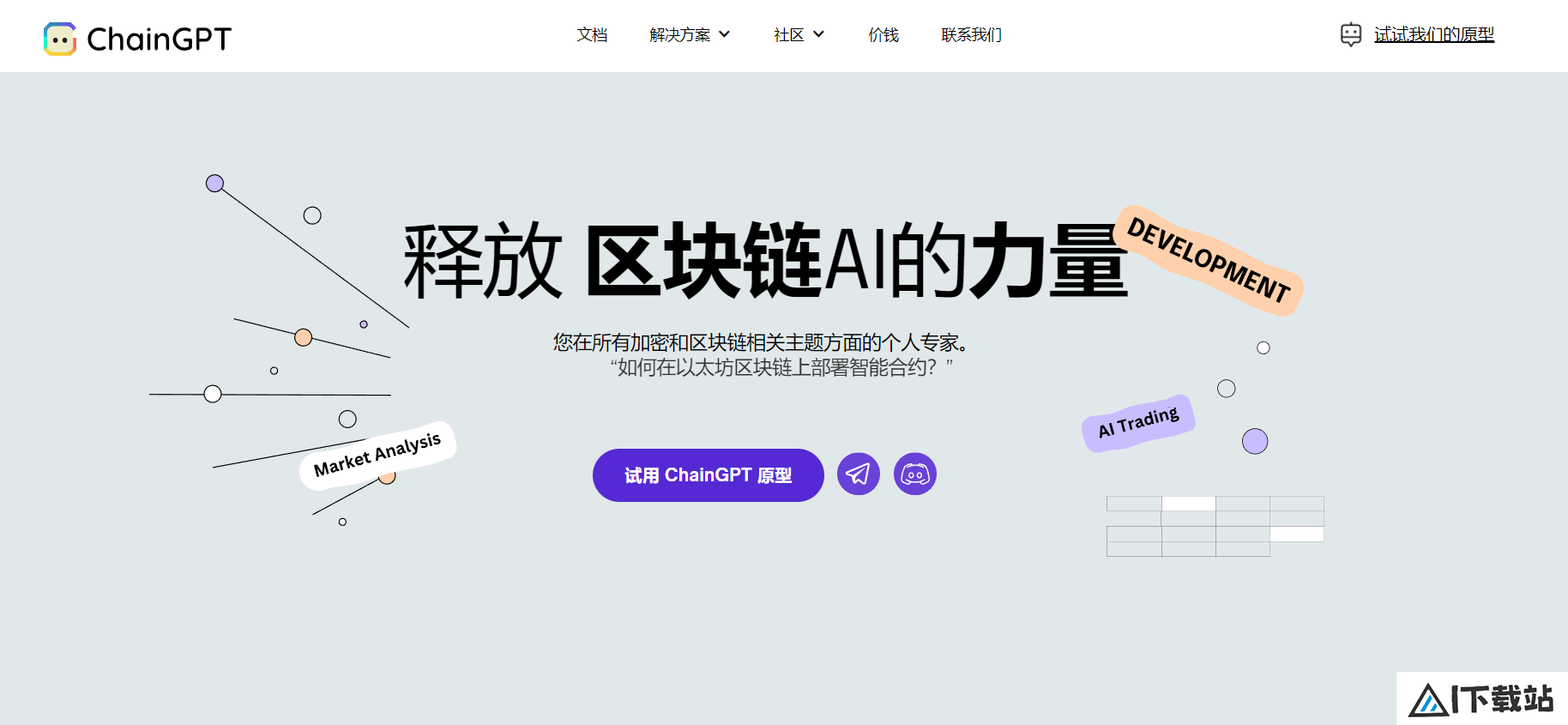Viewport: 1568px width, 725px height.
Task: Open the Telegram channel icon button
Action: click(x=859, y=474)
